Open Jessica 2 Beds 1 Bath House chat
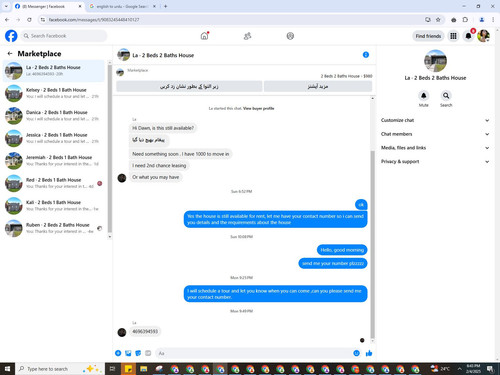 click(x=54, y=138)
